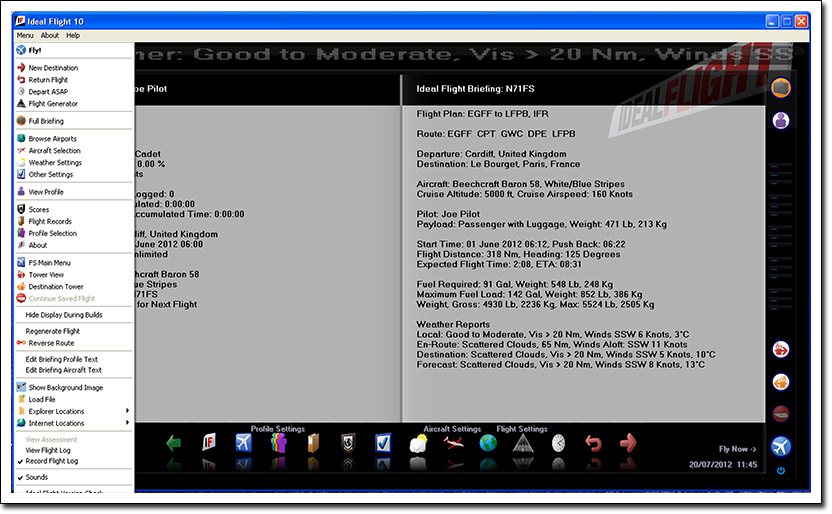Click the brown file folder records icon

[x=313, y=443]
